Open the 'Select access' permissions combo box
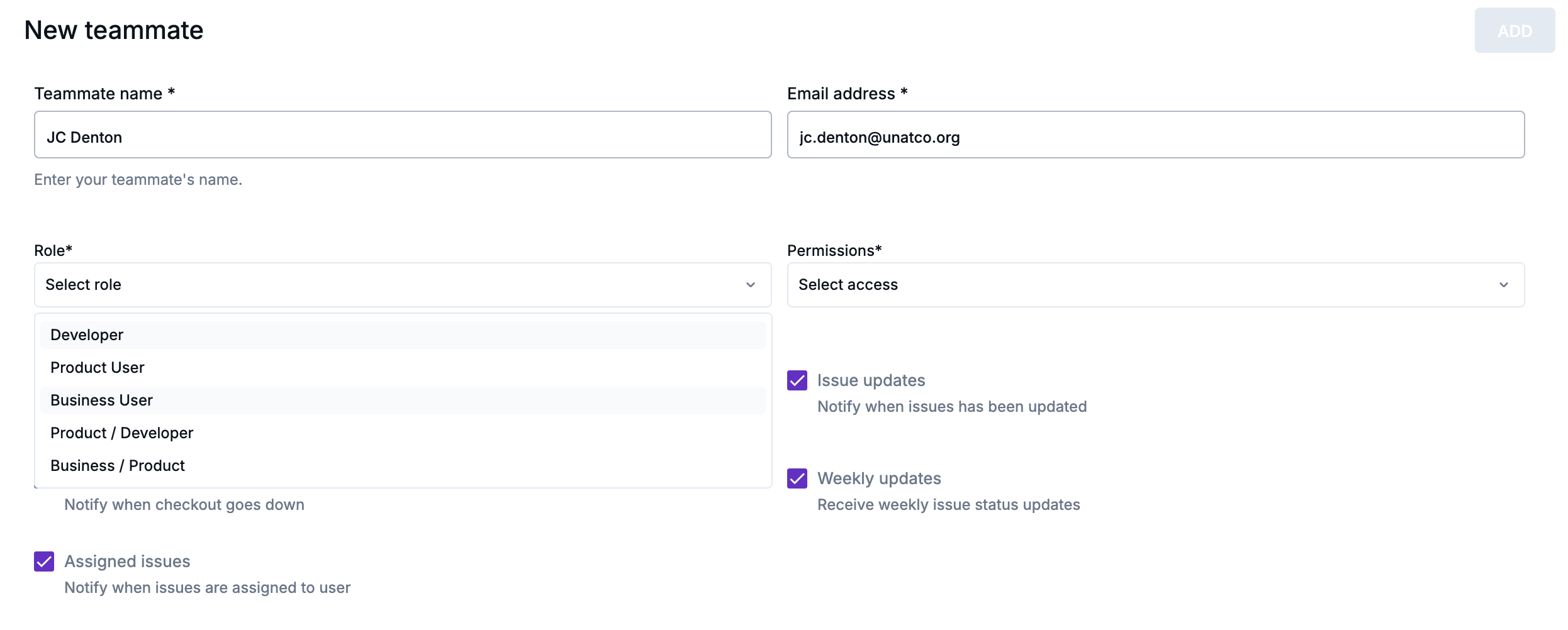The height and width of the screenshot is (630, 1568). [1155, 285]
